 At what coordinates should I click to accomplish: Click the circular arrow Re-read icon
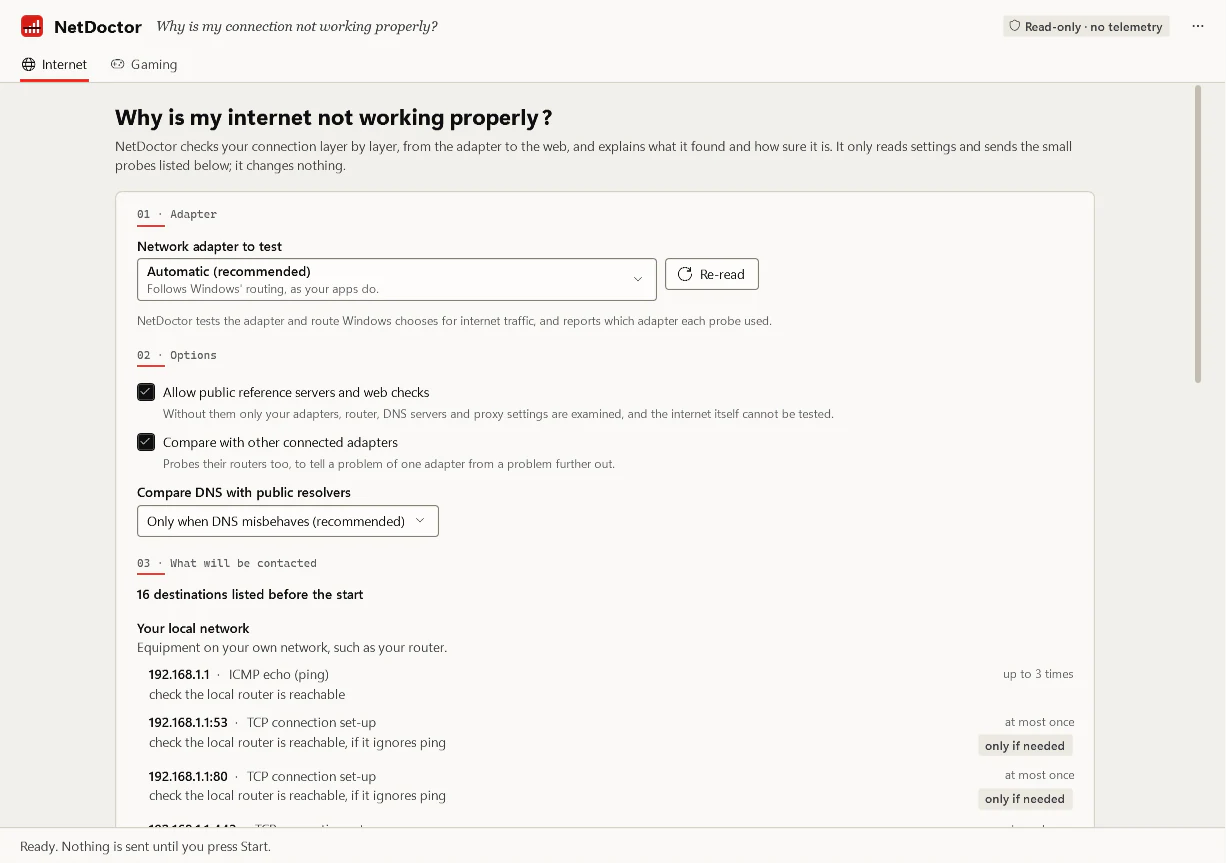click(x=685, y=274)
